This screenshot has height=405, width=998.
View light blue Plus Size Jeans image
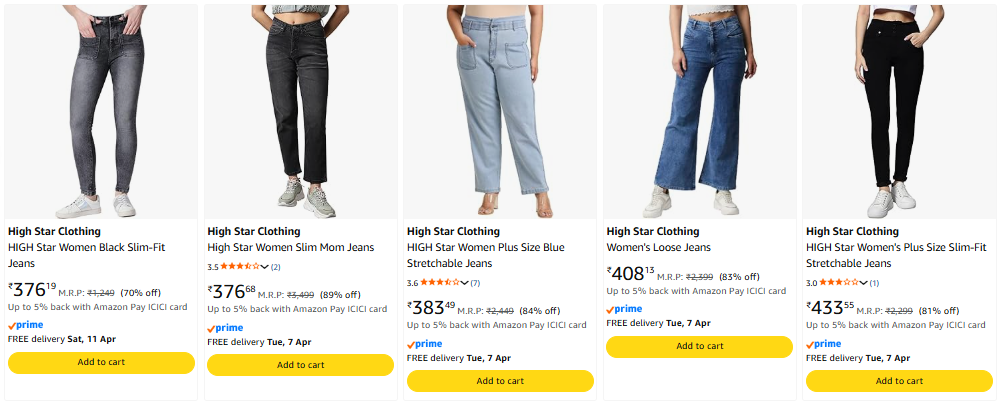[x=499, y=110]
